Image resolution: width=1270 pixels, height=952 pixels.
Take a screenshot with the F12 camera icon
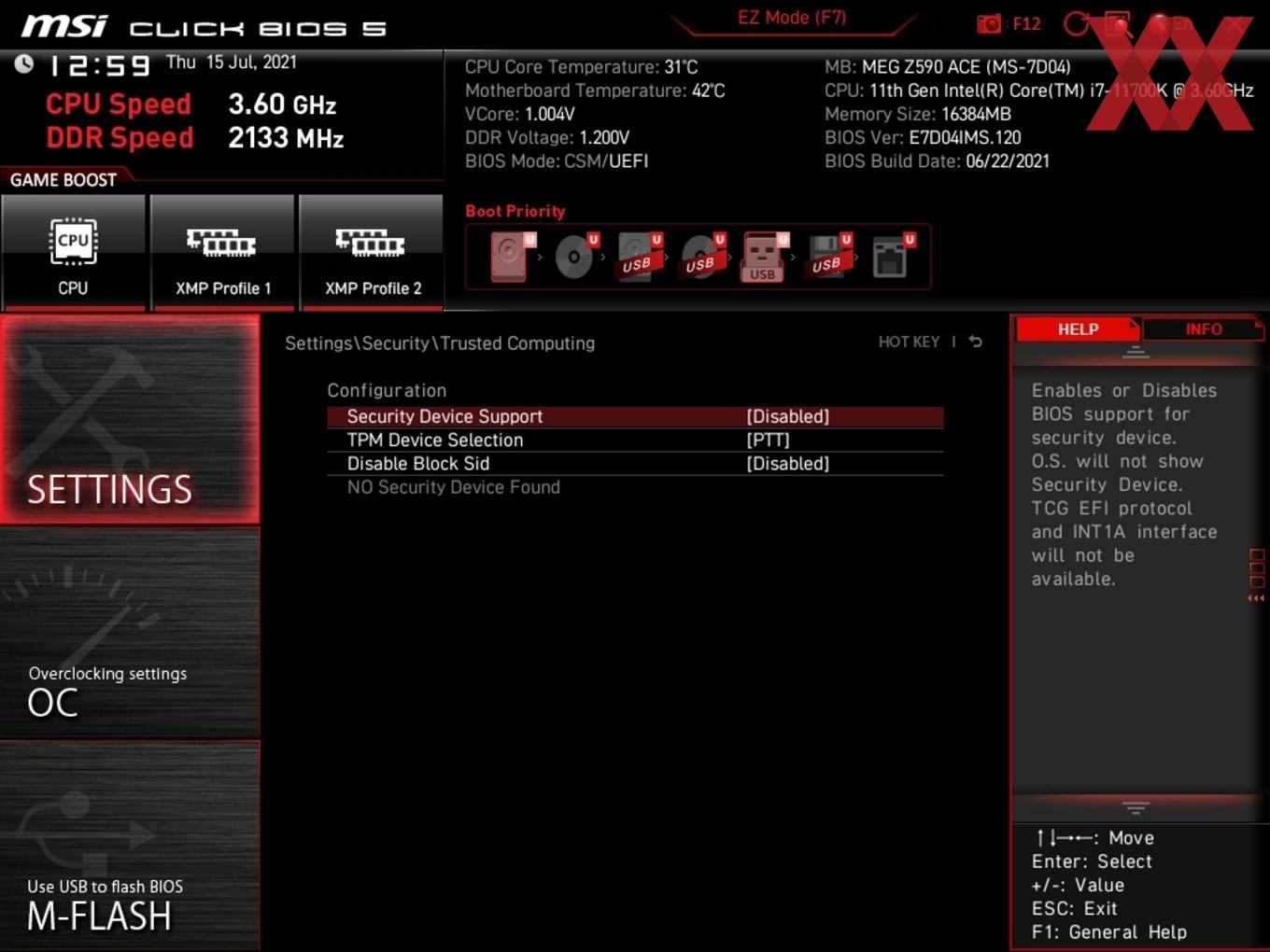point(989,24)
